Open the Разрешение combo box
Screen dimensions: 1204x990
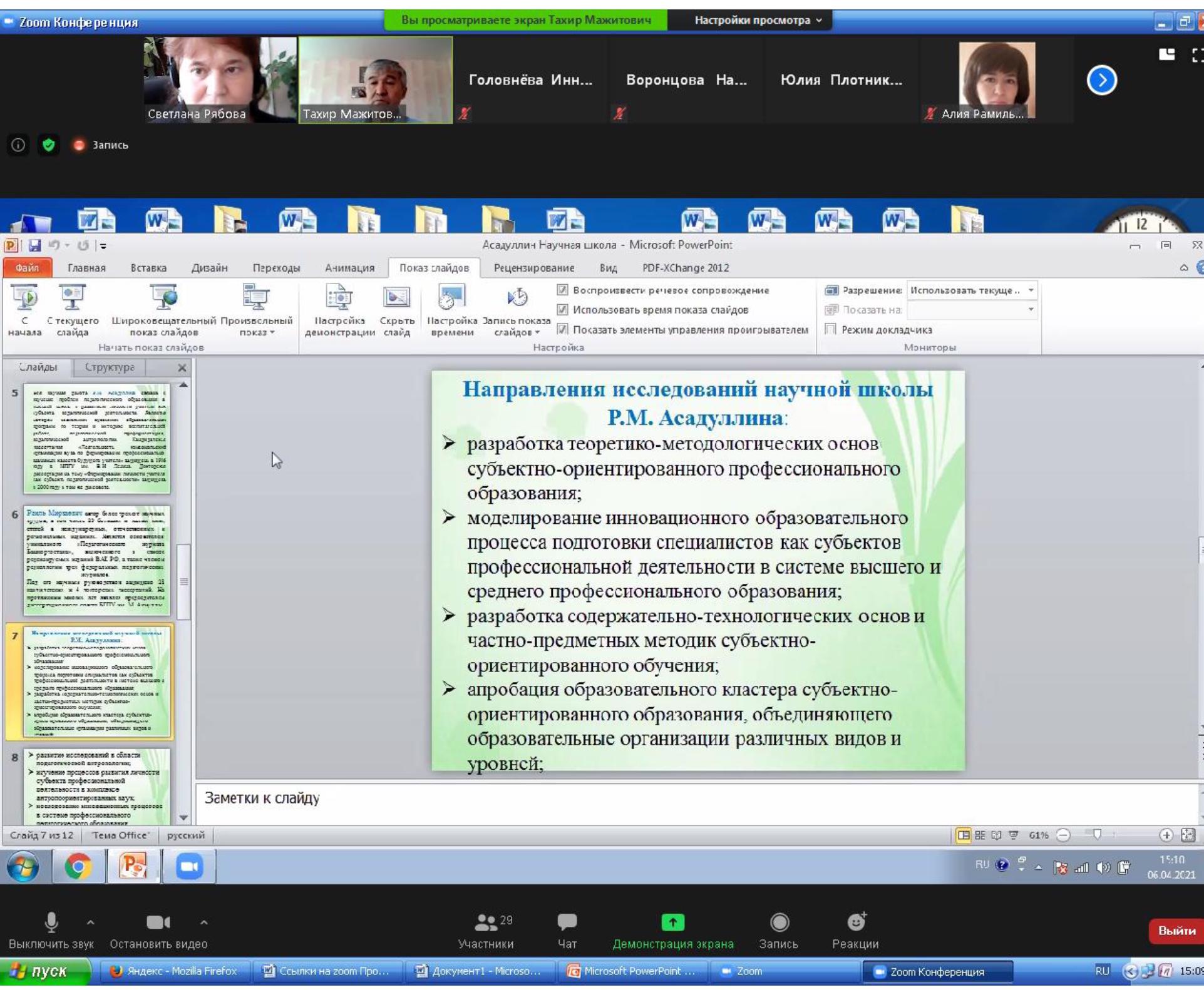(972, 290)
